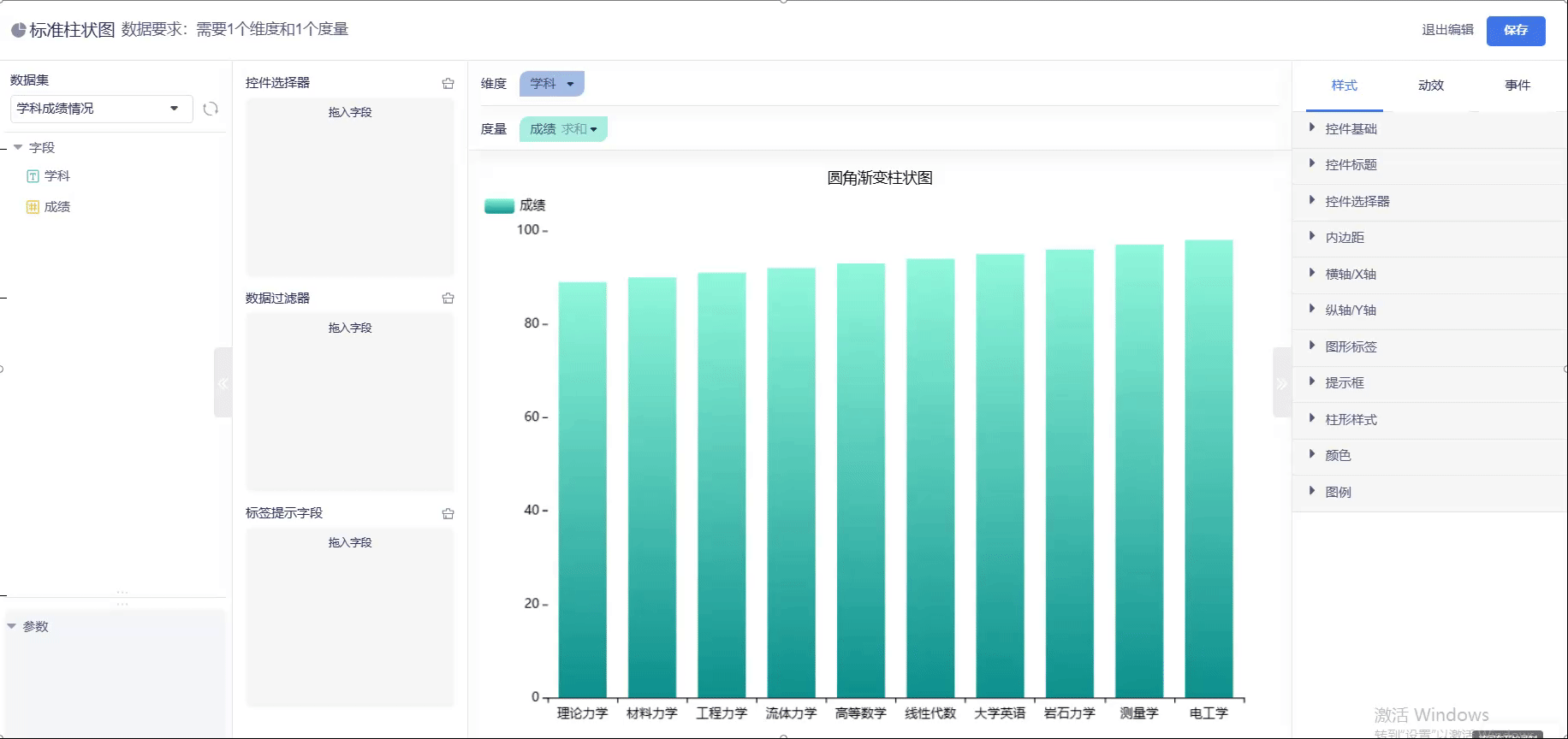The width and height of the screenshot is (1568, 739).
Task: Click the chart title 圆角渐变柱状图
Action: click(x=880, y=178)
